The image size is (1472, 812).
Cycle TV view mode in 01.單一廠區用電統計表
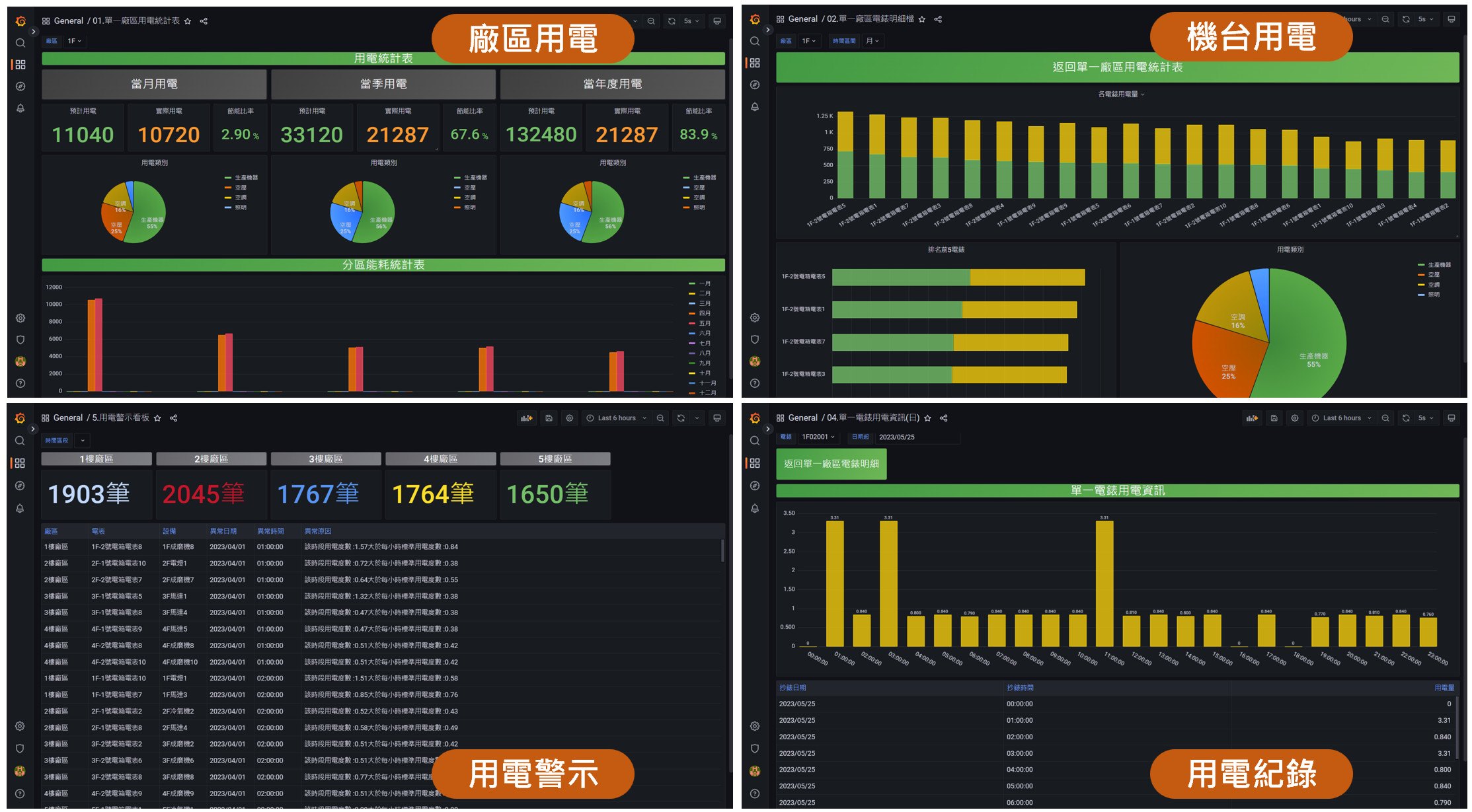coord(717,21)
